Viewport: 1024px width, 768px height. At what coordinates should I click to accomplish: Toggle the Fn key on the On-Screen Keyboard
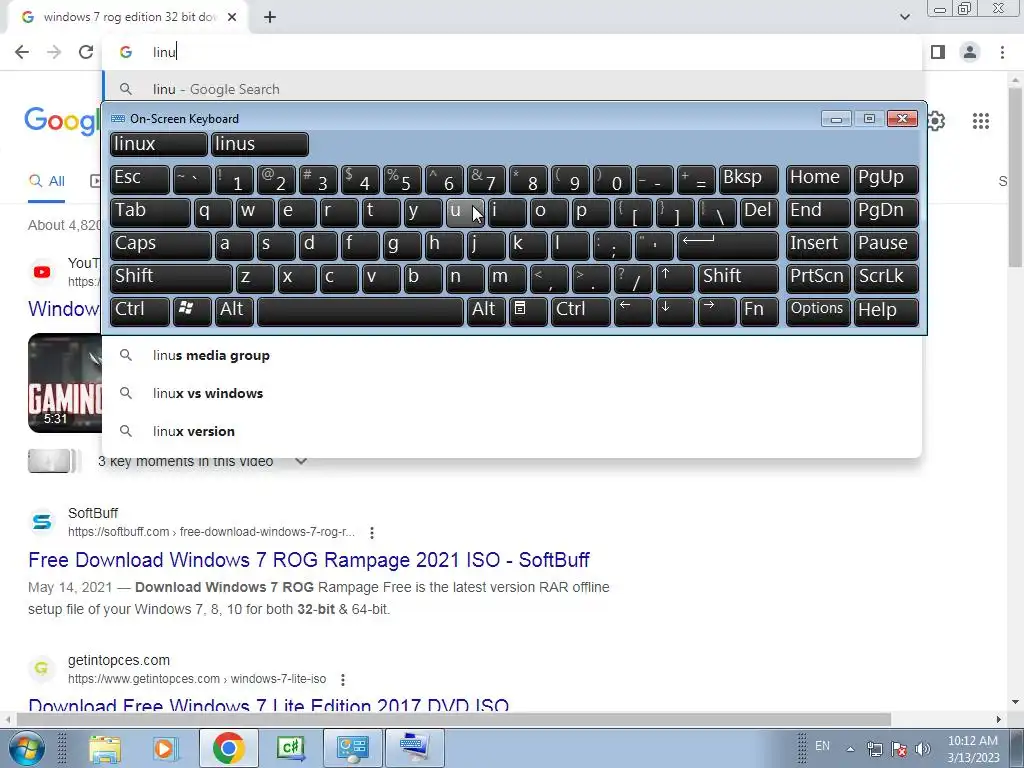pyautogui.click(x=759, y=312)
